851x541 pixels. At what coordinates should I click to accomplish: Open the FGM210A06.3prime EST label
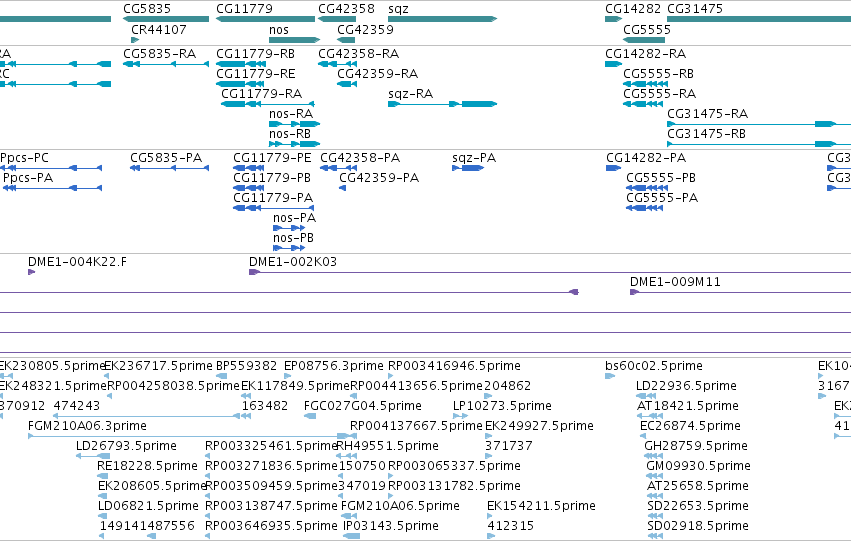coord(87,426)
